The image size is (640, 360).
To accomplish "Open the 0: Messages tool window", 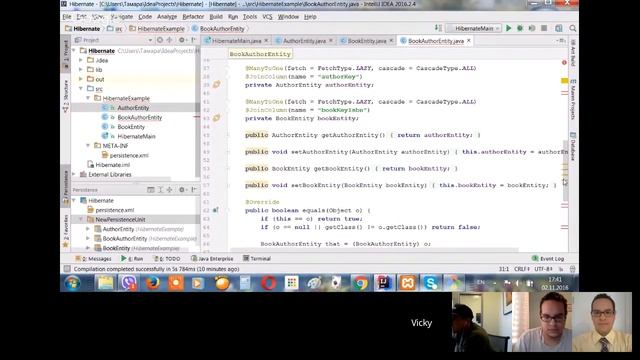I will pyautogui.click(x=93, y=258).
